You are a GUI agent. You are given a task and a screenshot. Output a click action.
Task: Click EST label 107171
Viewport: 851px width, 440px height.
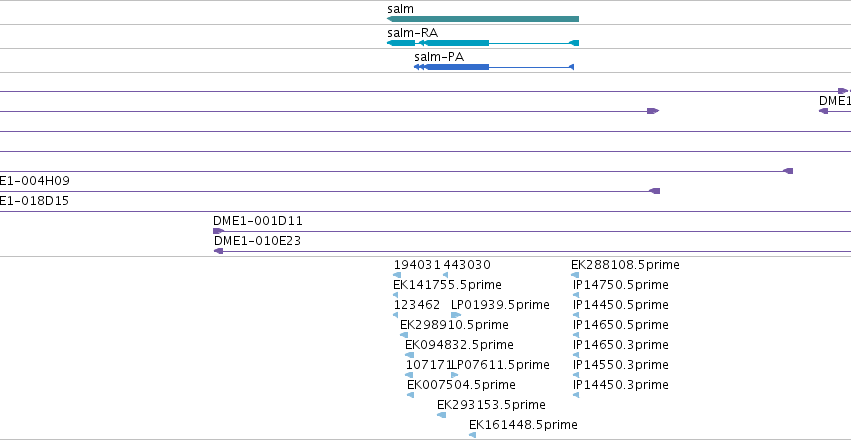tap(428, 365)
